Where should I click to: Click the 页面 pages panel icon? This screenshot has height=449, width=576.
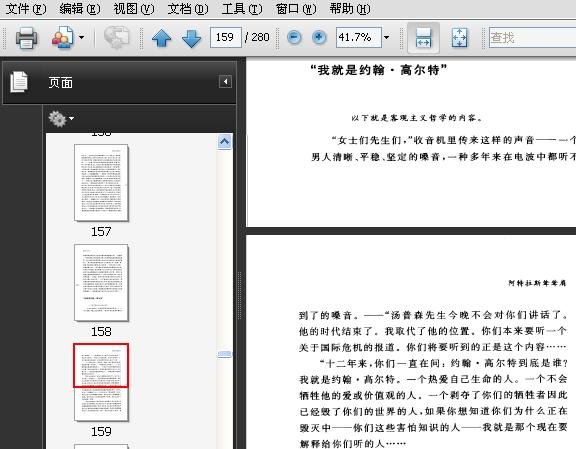coord(19,82)
